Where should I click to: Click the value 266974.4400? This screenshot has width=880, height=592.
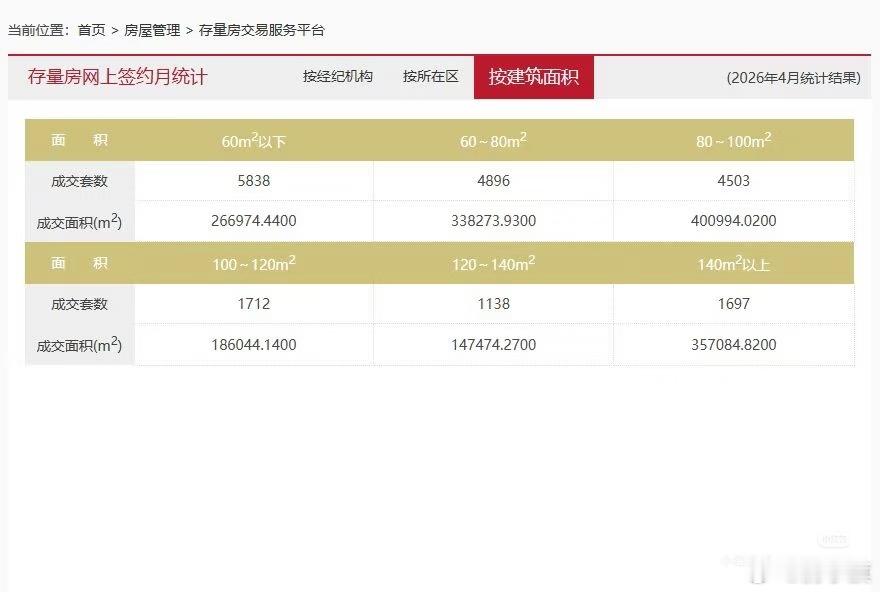coord(254,221)
